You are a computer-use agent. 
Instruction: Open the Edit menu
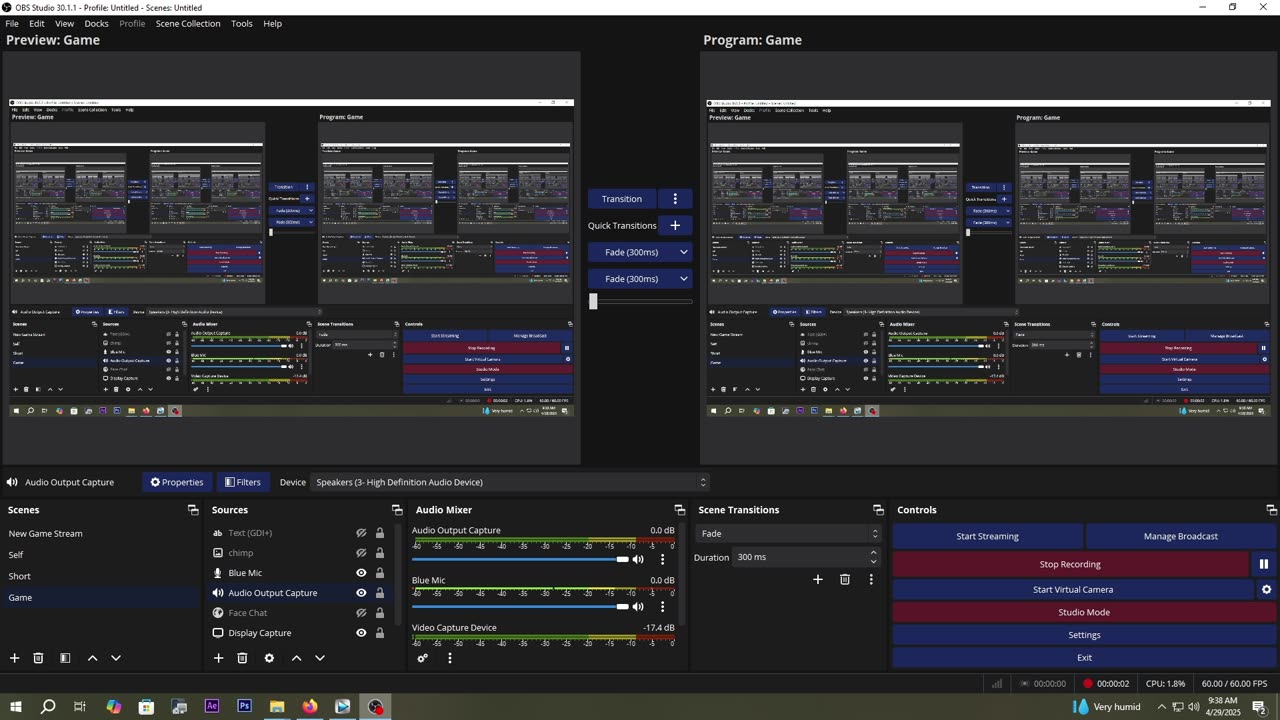click(36, 23)
